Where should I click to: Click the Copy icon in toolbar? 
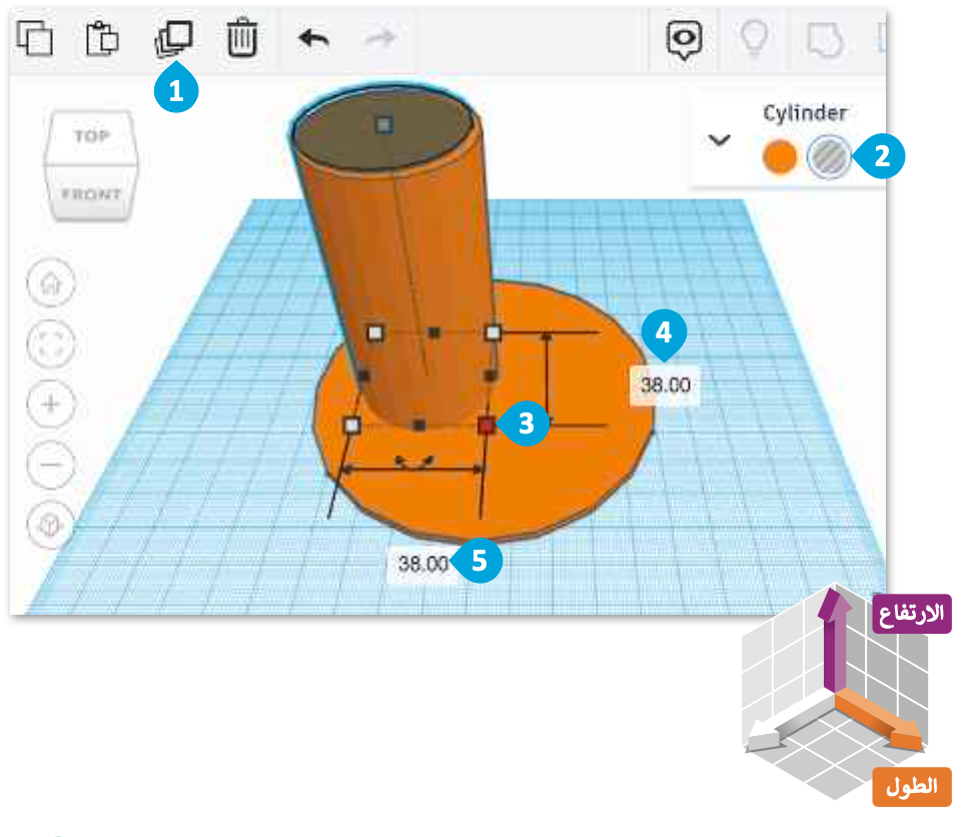(x=34, y=38)
